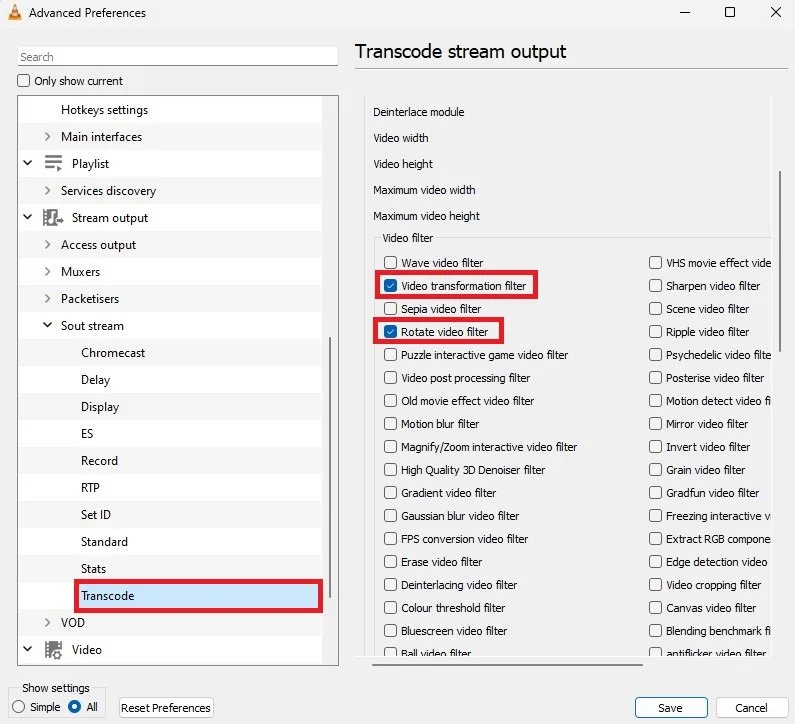This screenshot has height=724, width=795.
Task: Click the Cancel button
Action: tap(751, 708)
